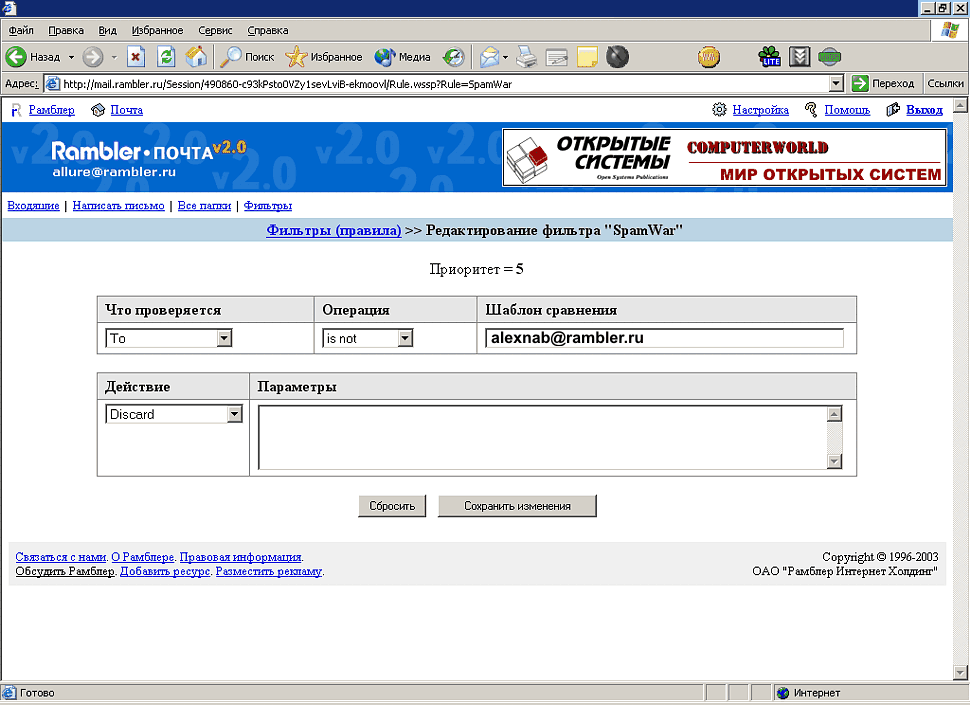The height and width of the screenshot is (705, 970).
Task: Click the Обсудить Рамблер footer link
Action: 65,571
